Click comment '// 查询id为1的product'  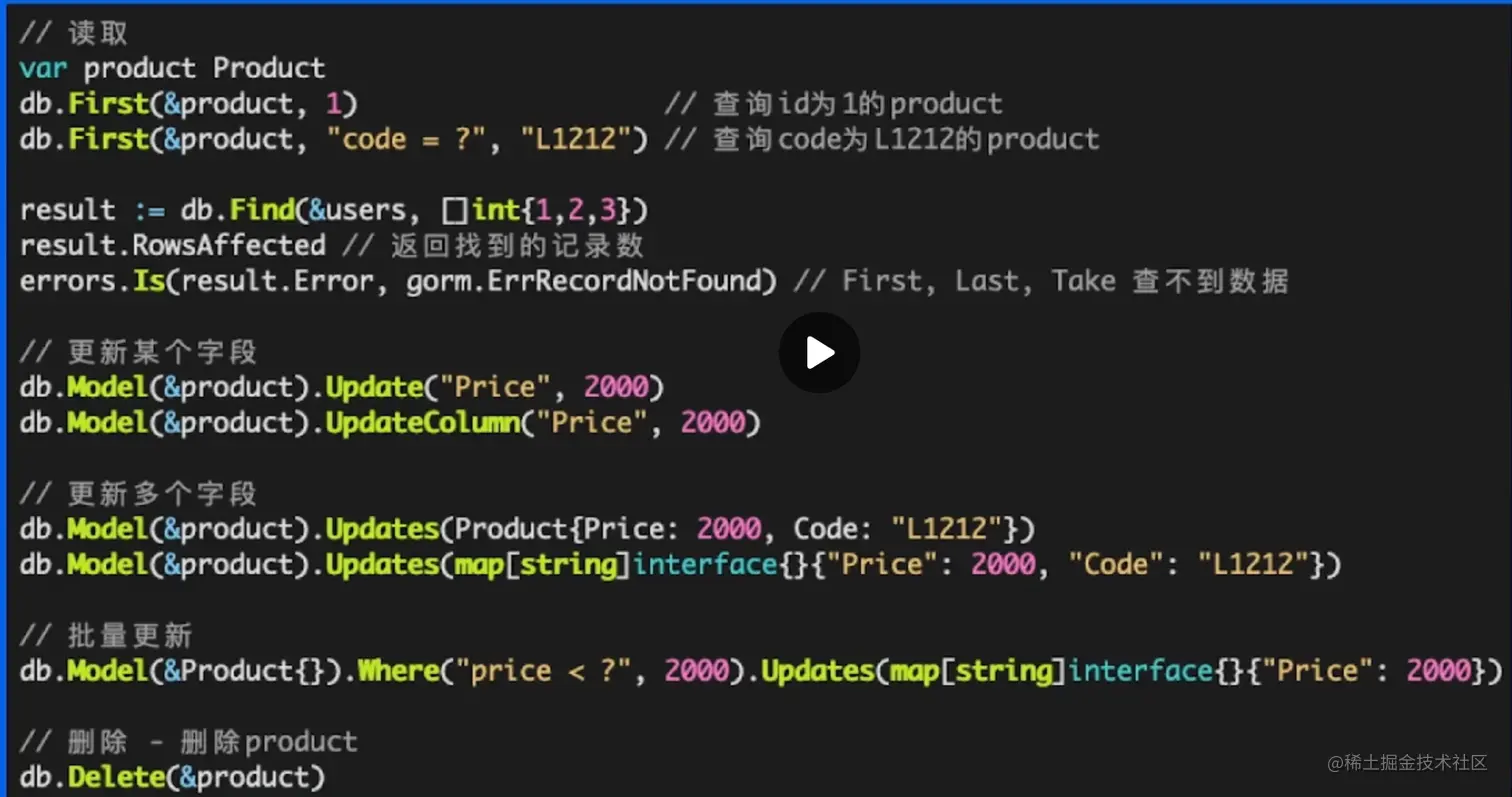(x=833, y=103)
